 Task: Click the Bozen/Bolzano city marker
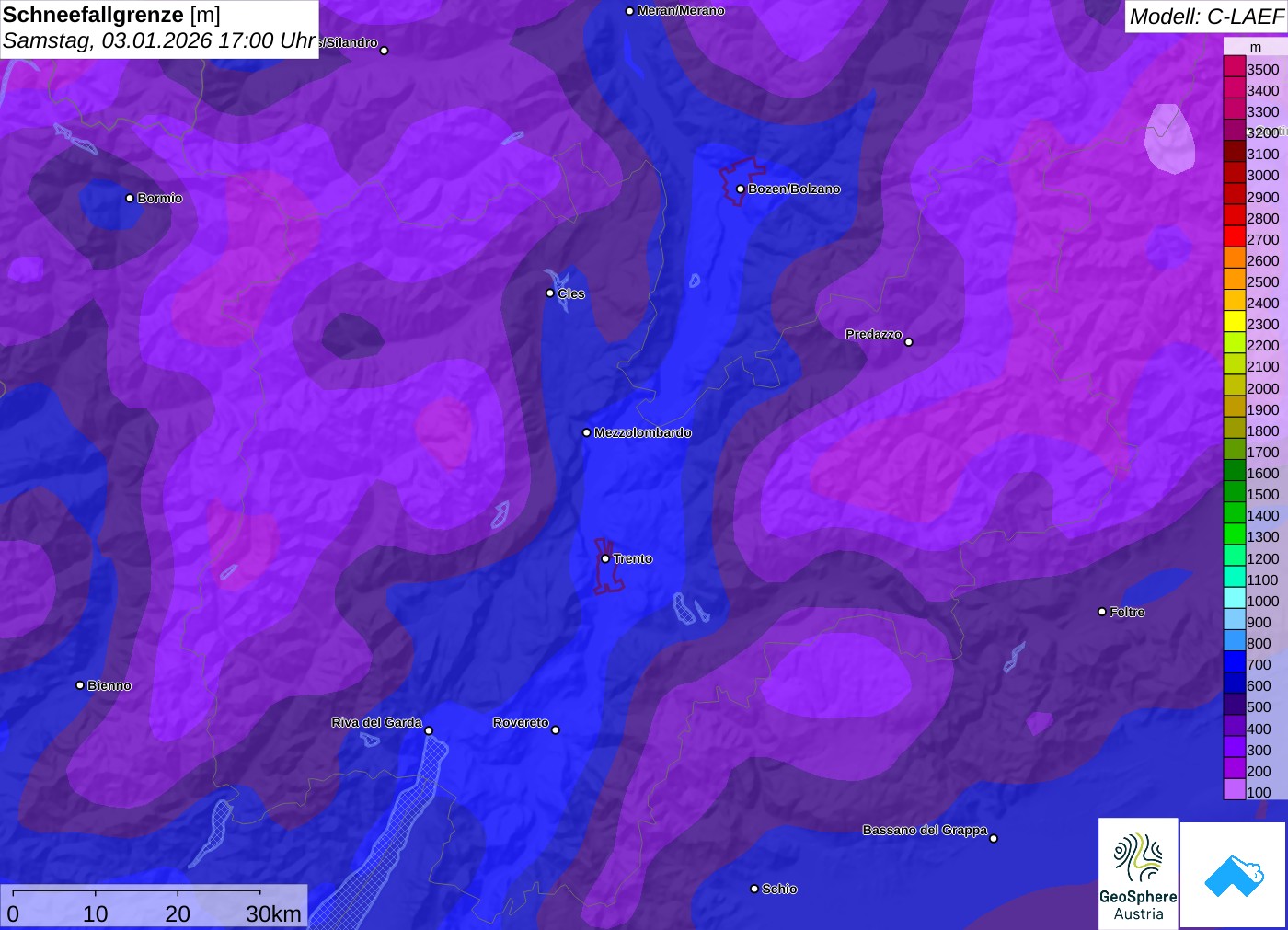740,189
